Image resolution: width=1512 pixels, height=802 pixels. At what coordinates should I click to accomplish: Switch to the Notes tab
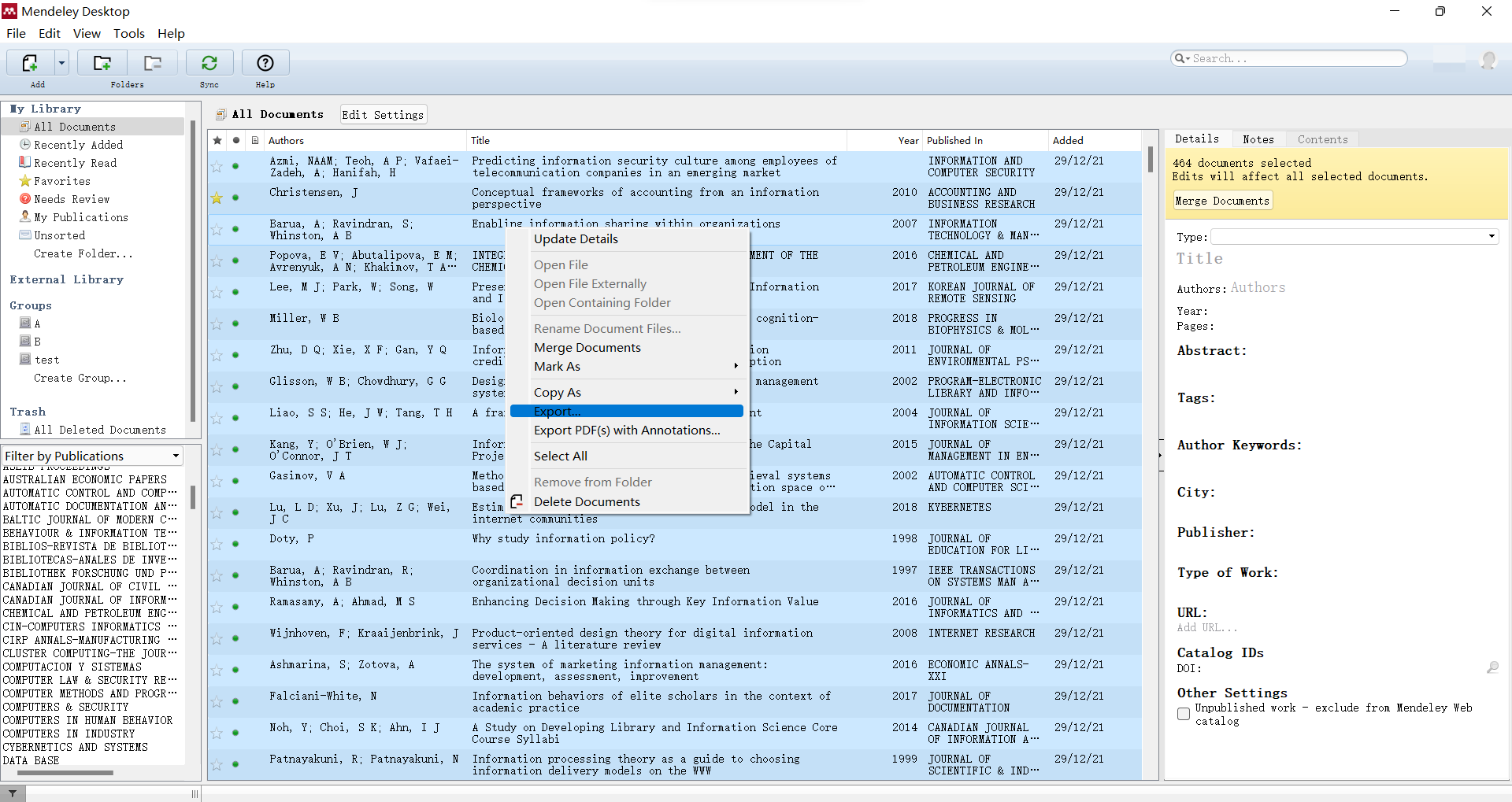pos(1258,139)
